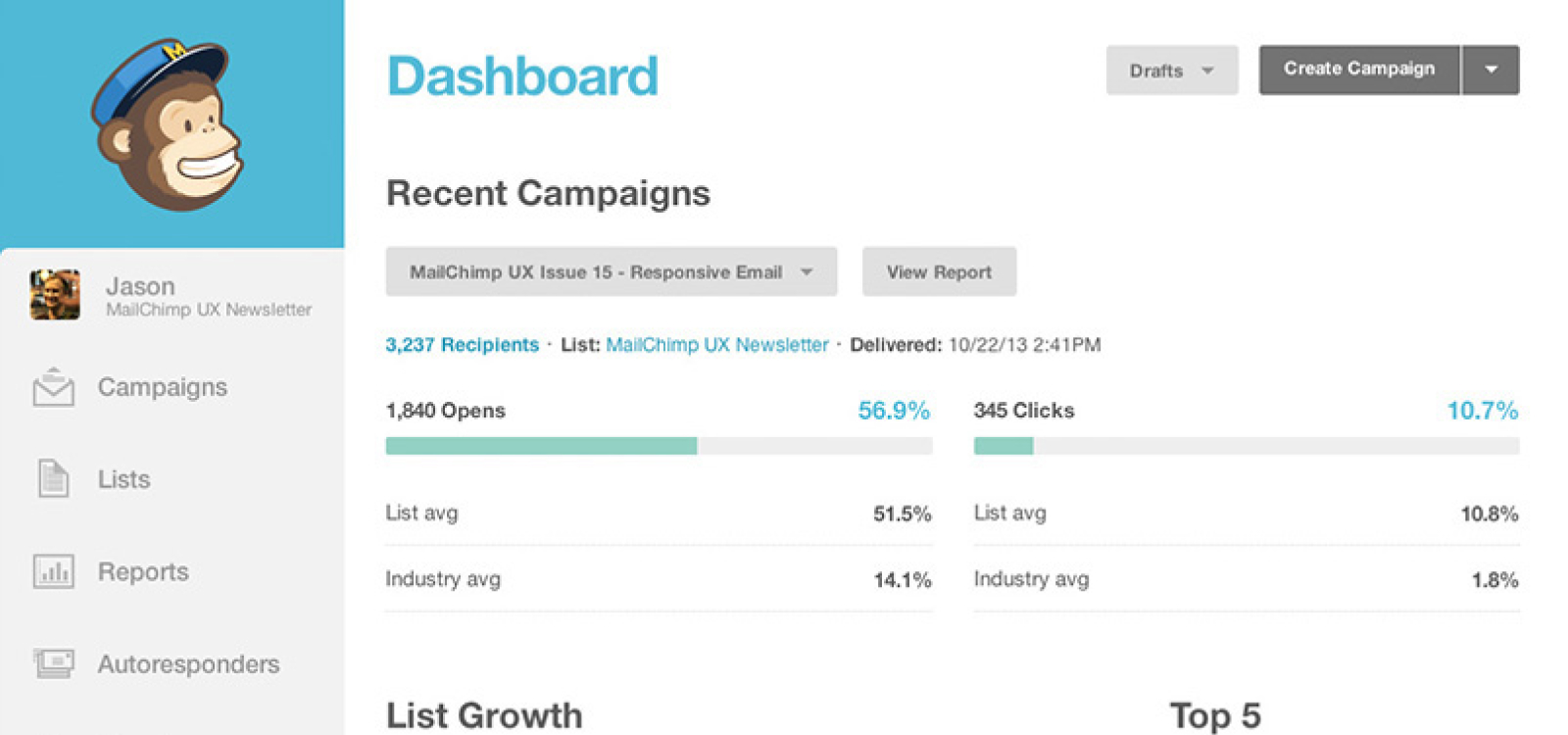Follow the MailChimp UX Newsletter list link
The image size is (1568, 735).
point(716,345)
